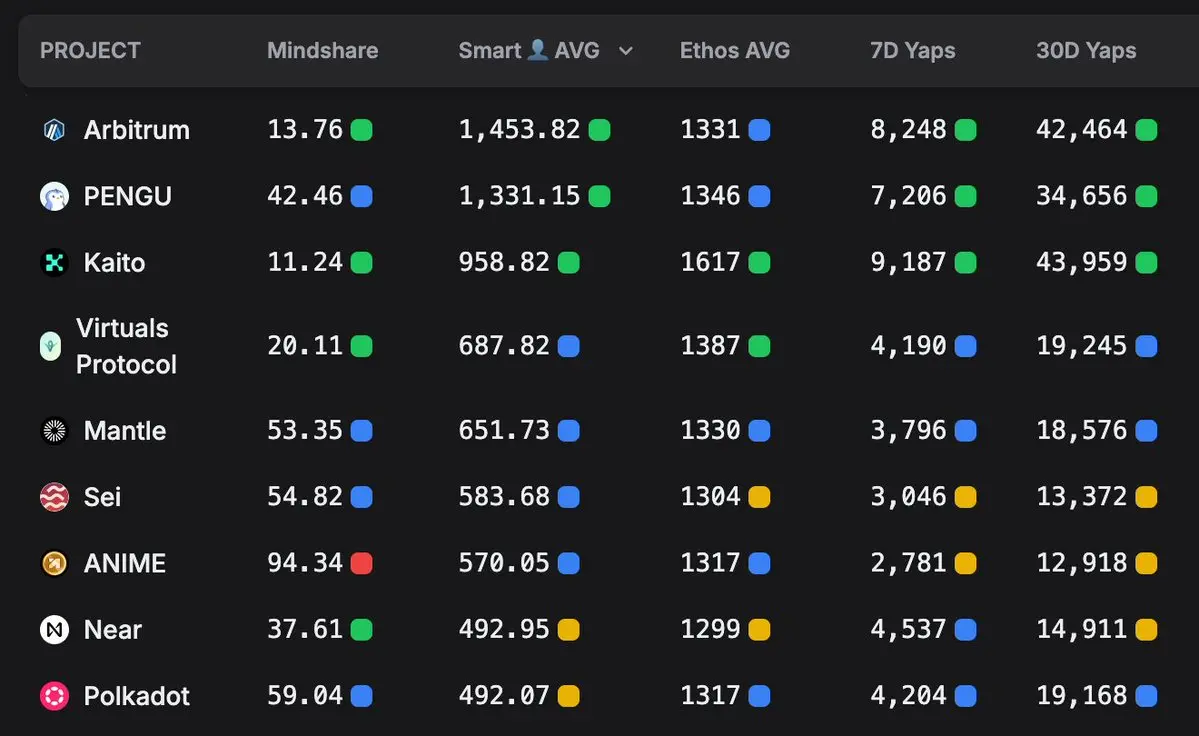
Task: Open the Virtuals Protocol project name
Action: 126,346
